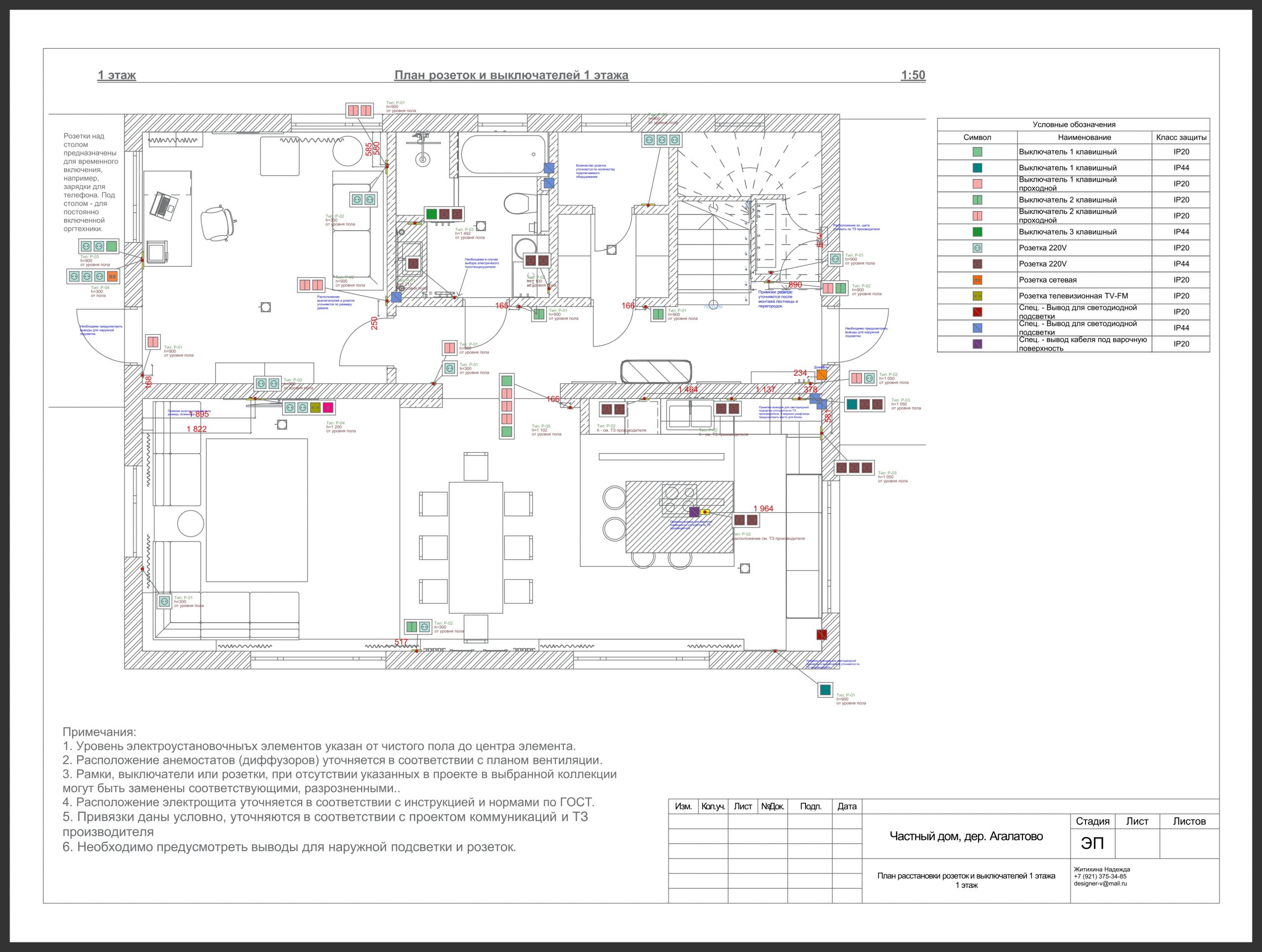Click the 'Символ' column header
Viewport: 1262px width, 952px height.
point(977,138)
